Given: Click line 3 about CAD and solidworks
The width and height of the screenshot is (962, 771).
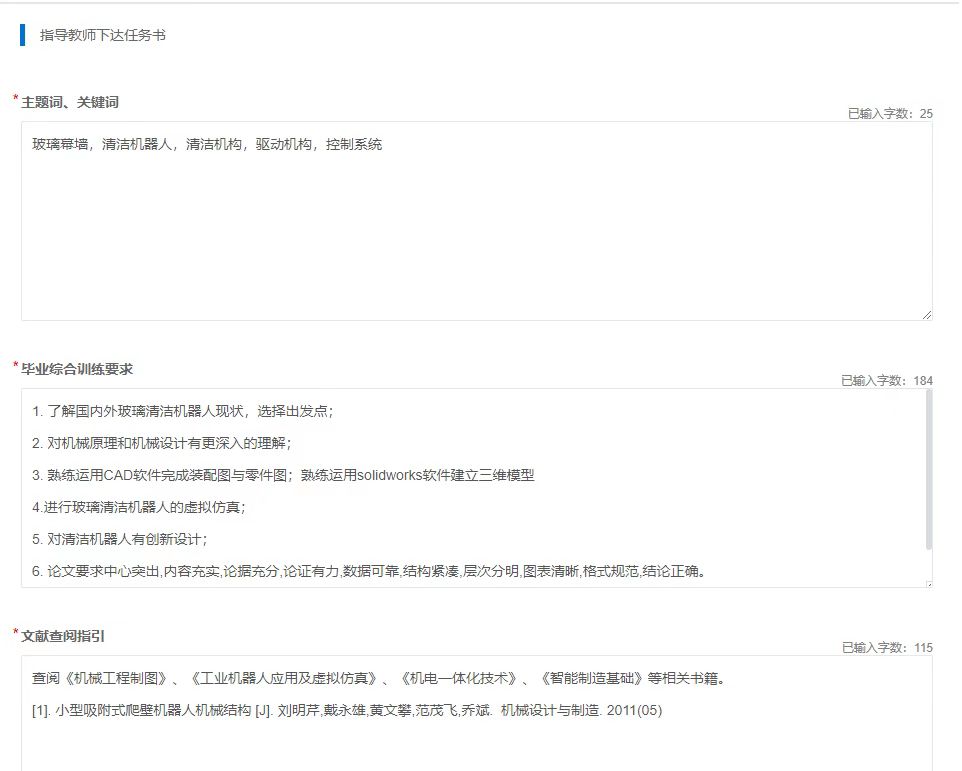Looking at the screenshot, I should pyautogui.click(x=283, y=475).
